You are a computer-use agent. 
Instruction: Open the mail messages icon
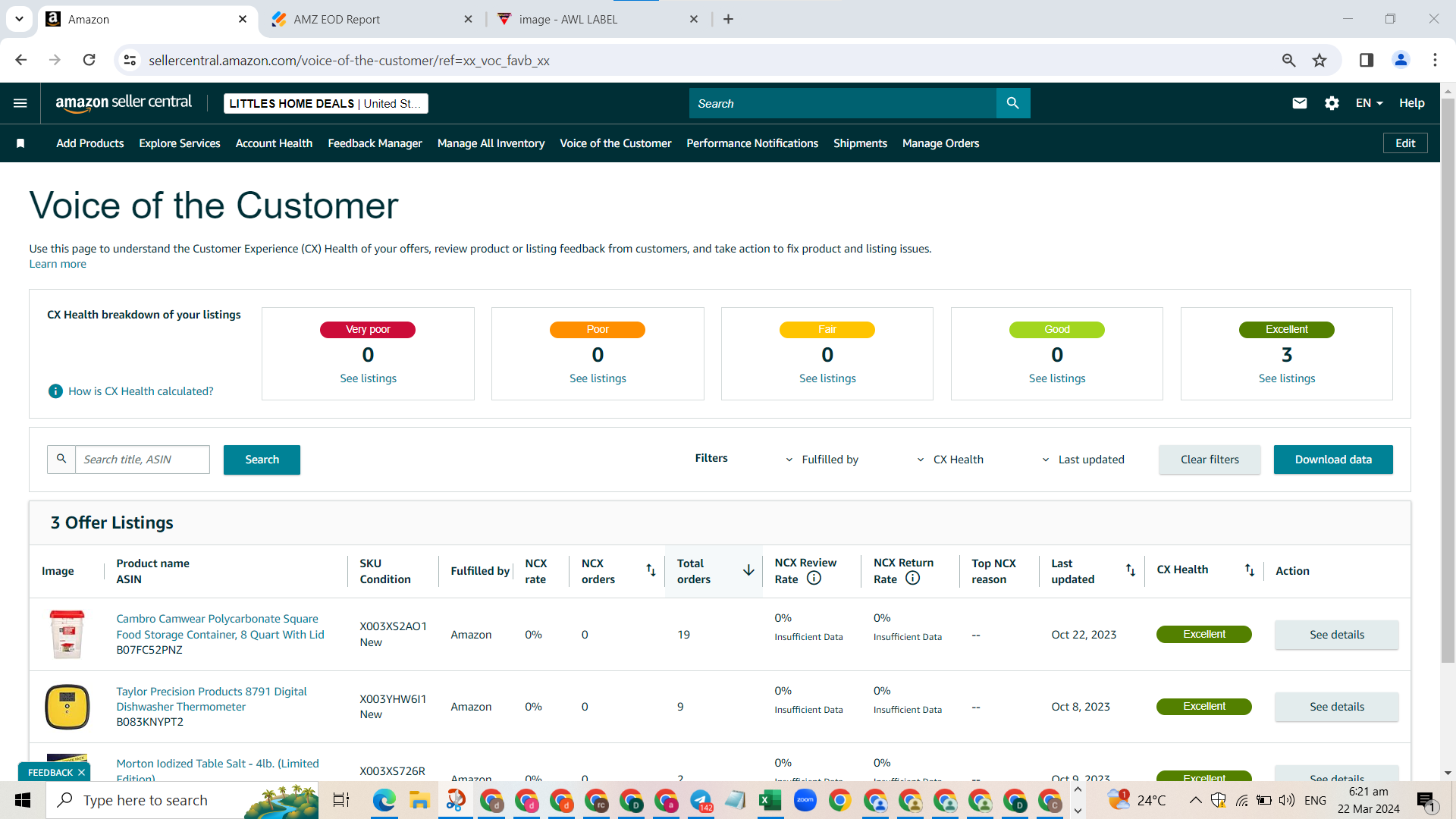pyautogui.click(x=1300, y=103)
